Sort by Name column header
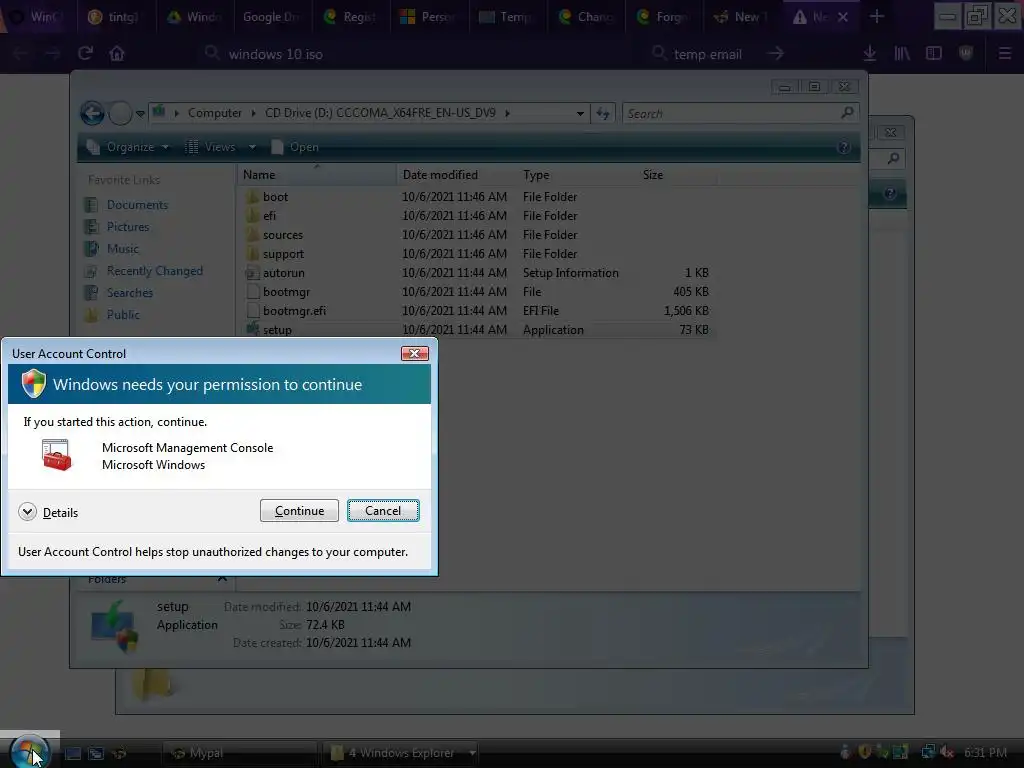This screenshot has width=1024, height=768. [x=317, y=174]
